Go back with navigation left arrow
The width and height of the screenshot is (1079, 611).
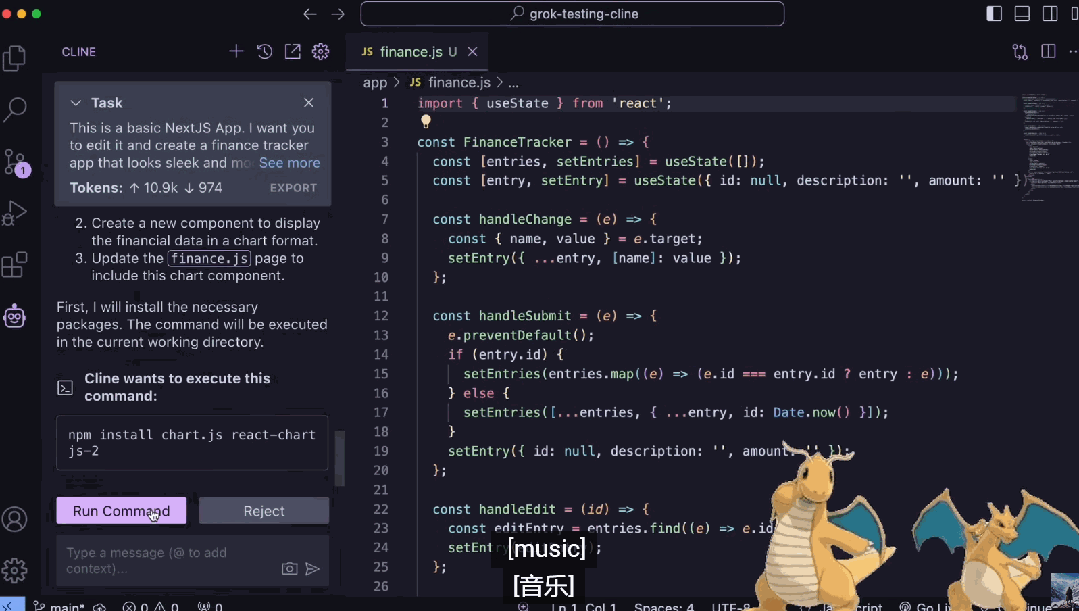(x=310, y=14)
